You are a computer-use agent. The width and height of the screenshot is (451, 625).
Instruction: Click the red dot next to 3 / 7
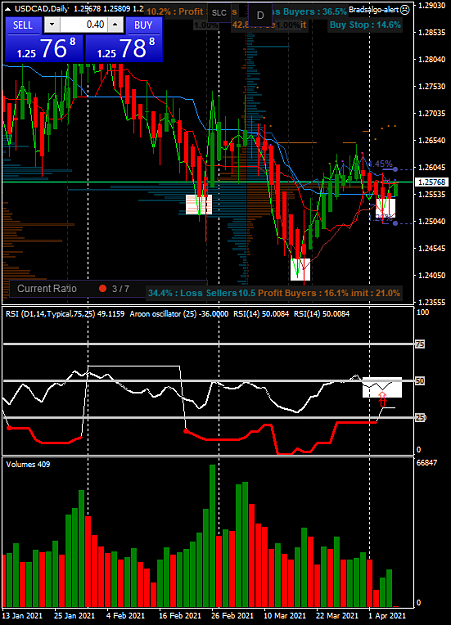[102, 288]
